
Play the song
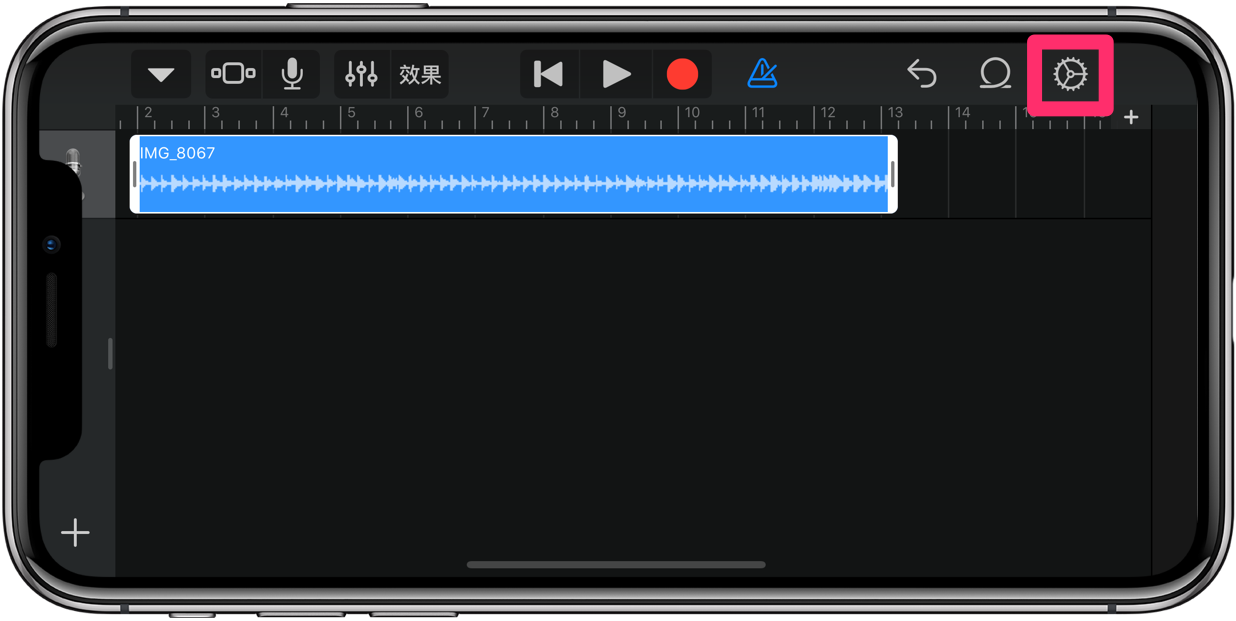616,74
